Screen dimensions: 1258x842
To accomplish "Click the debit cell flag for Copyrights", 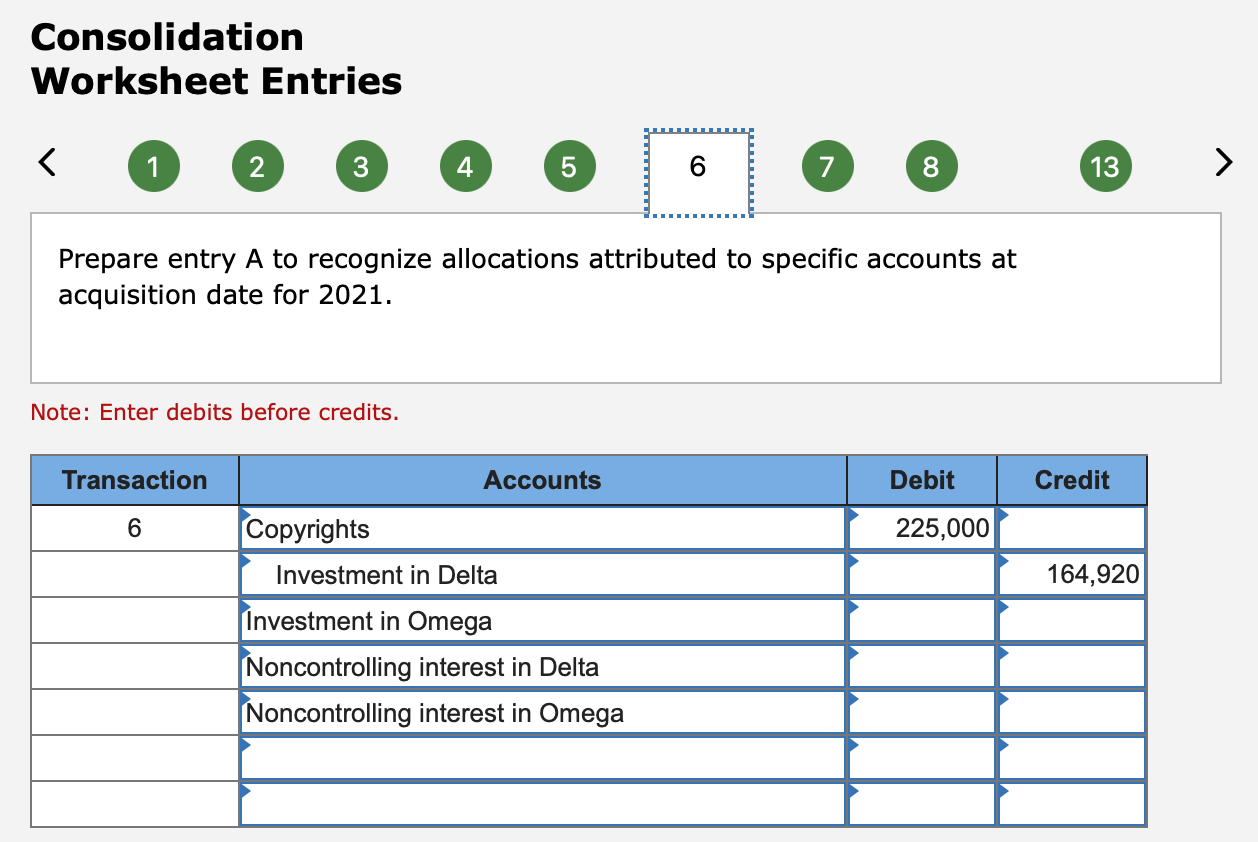I will 851,516.
